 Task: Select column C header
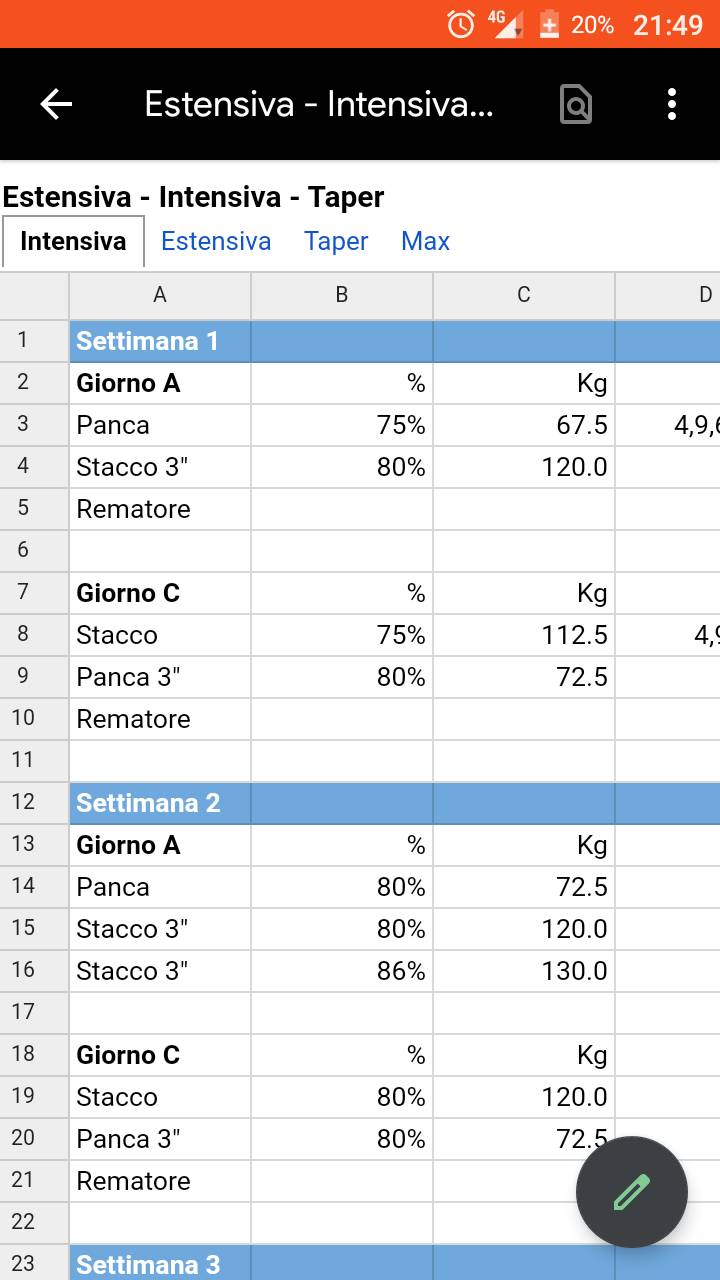[x=524, y=295]
